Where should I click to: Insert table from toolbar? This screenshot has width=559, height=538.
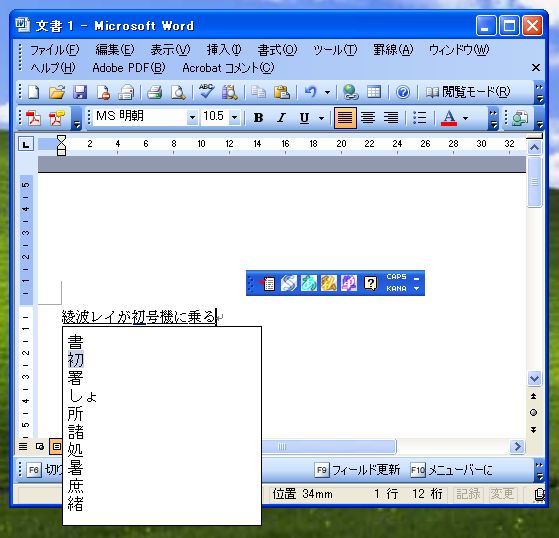tap(374, 92)
